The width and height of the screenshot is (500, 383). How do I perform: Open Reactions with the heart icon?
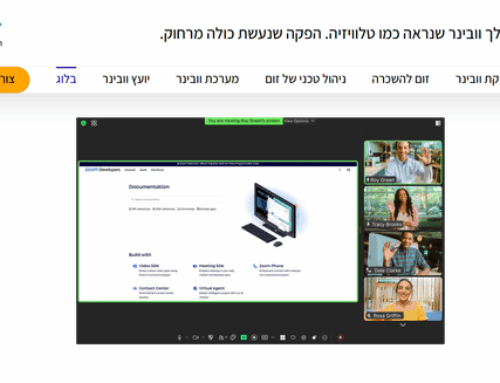(x=293, y=337)
